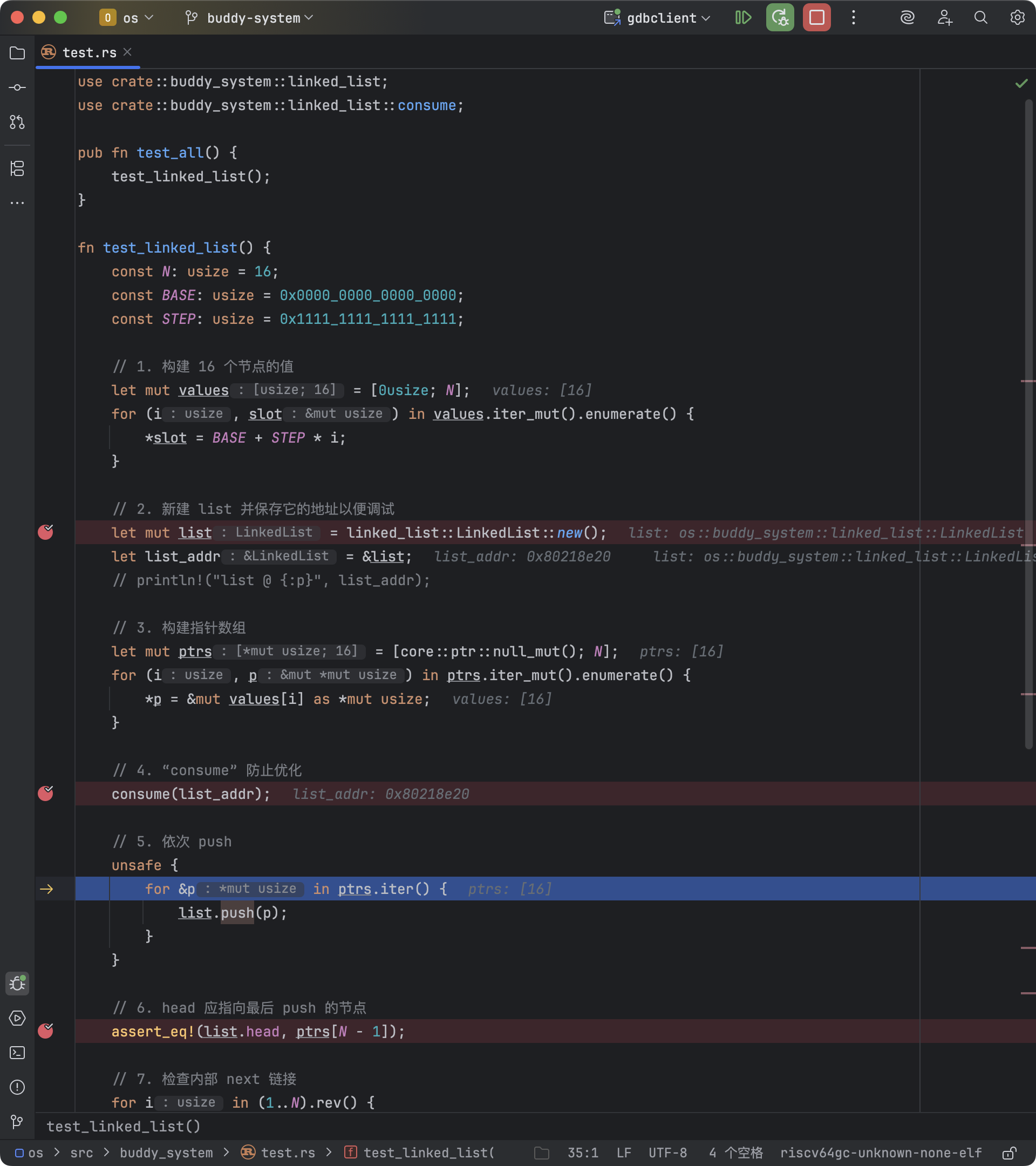Click 'push' in list.push(p)
This screenshot has height=1166, width=1036.
tap(237, 913)
